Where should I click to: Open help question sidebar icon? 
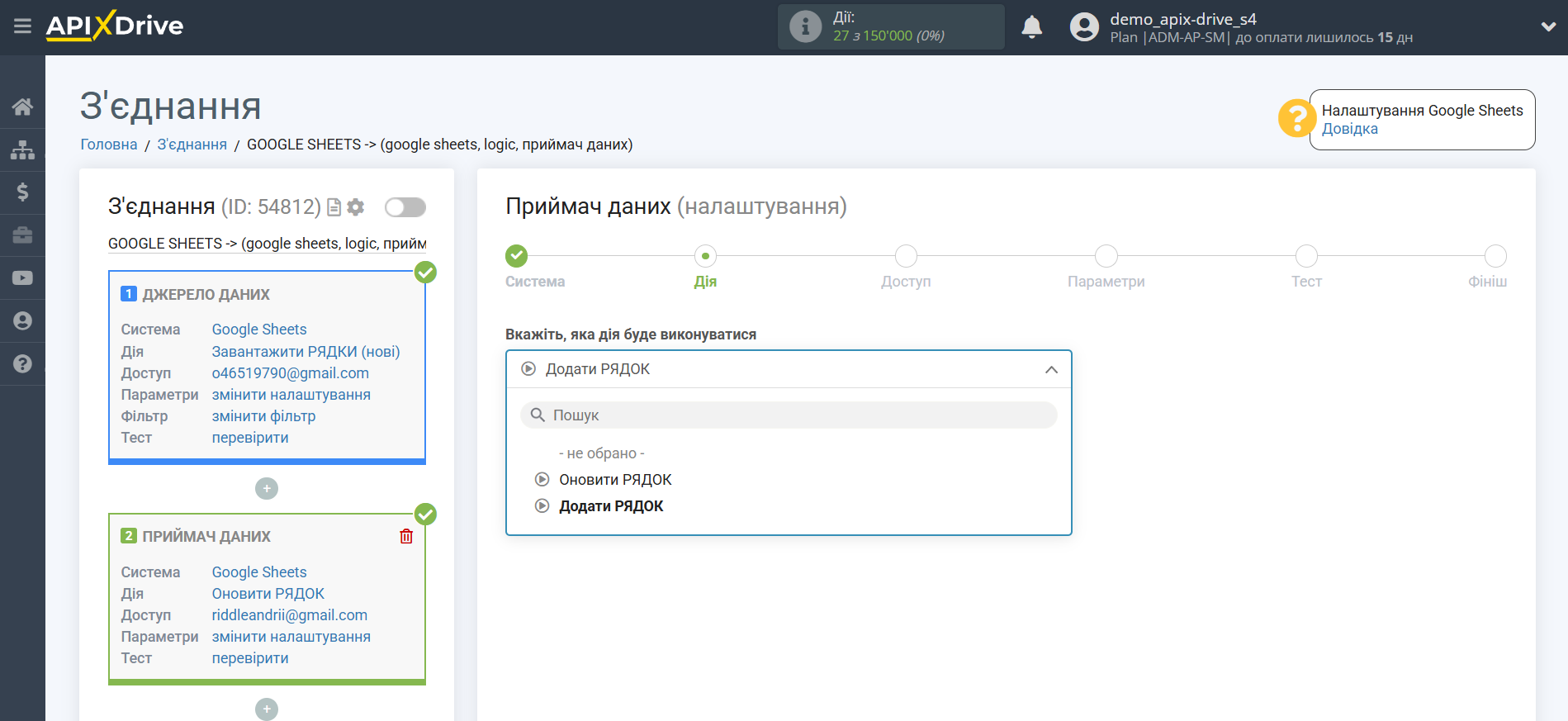point(22,364)
